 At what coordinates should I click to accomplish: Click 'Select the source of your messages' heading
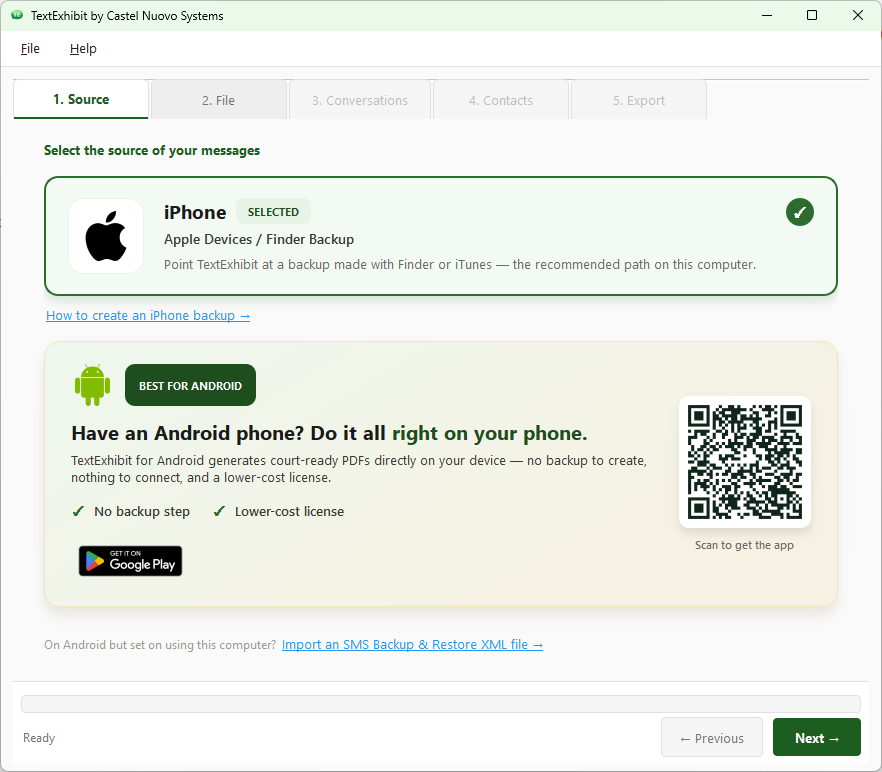point(152,151)
